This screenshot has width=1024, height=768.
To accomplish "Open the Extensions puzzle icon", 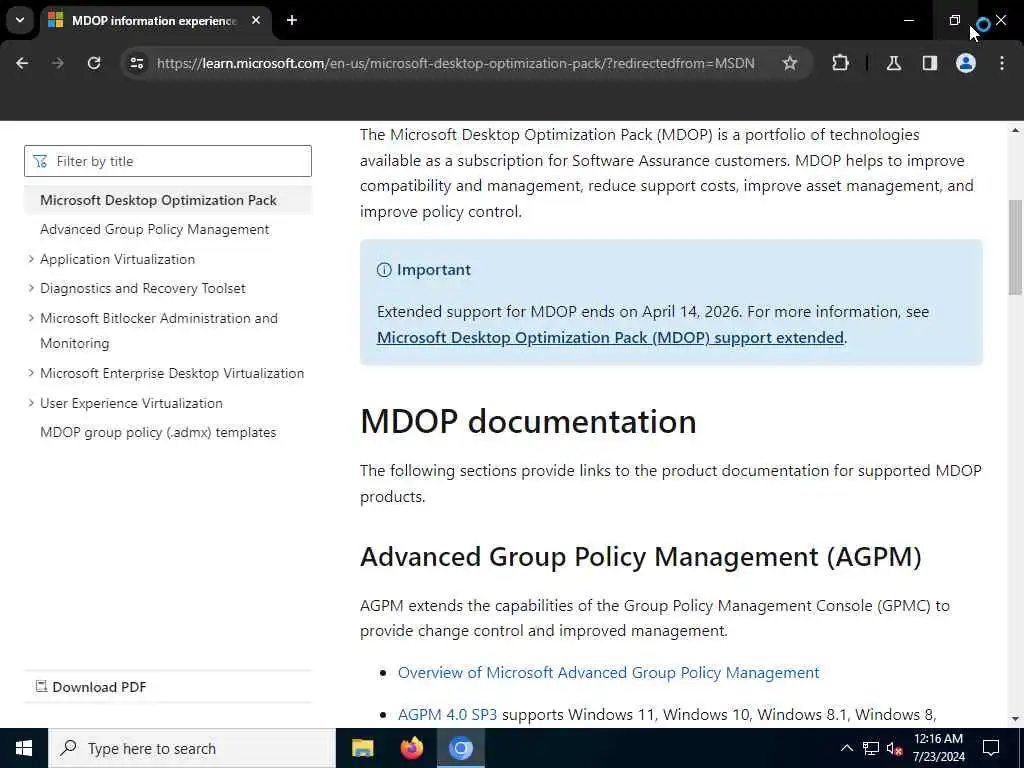I will (840, 63).
